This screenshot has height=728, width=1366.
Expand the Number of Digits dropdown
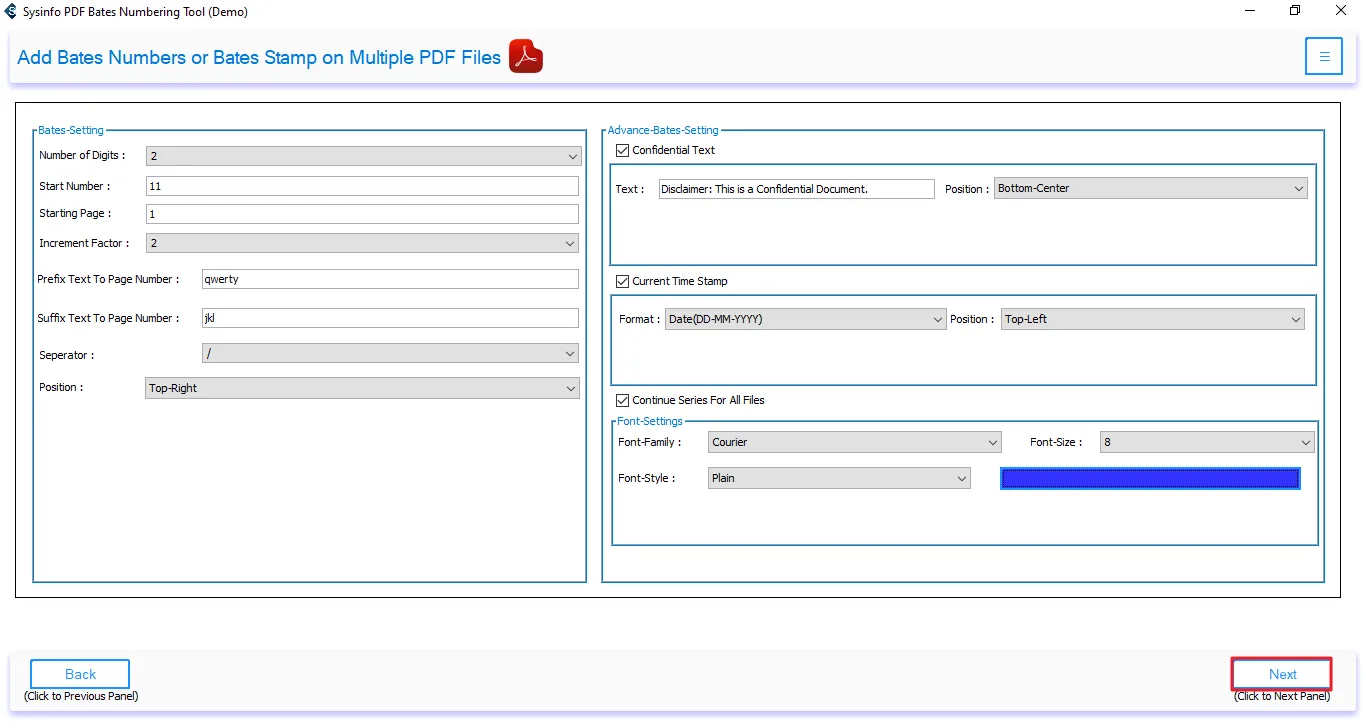tap(363, 156)
